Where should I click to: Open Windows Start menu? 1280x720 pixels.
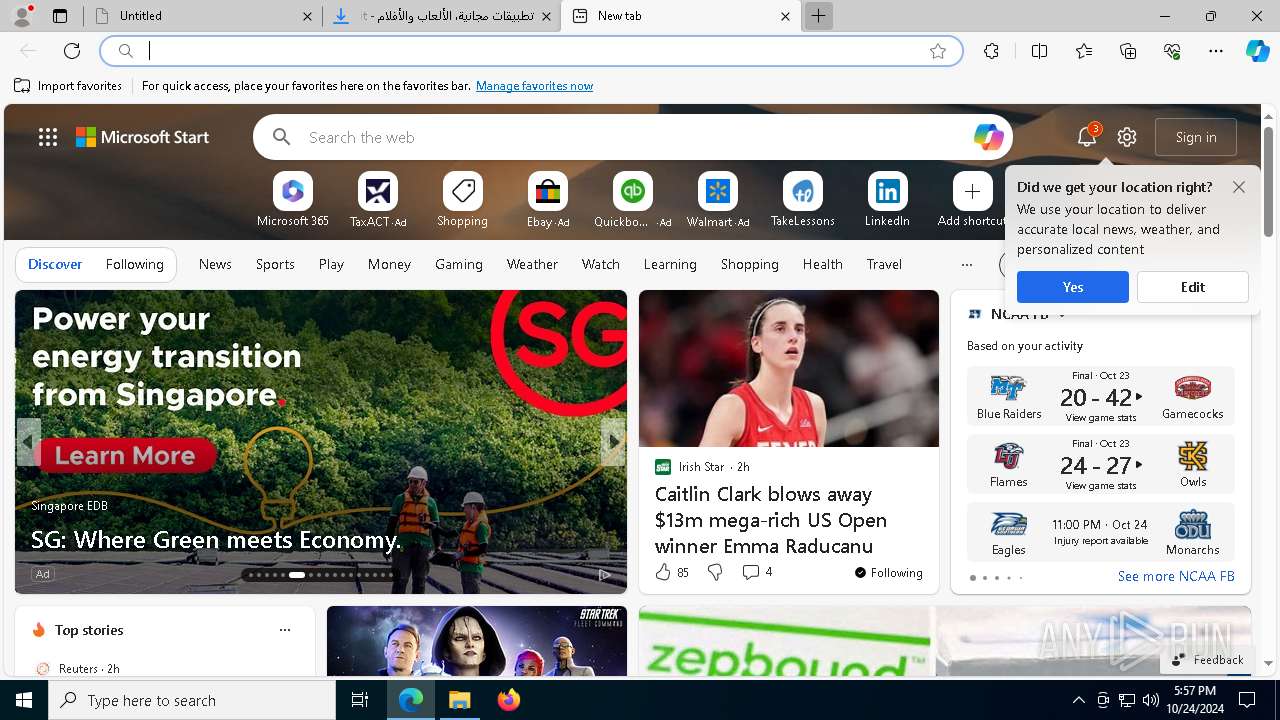pos(24,700)
